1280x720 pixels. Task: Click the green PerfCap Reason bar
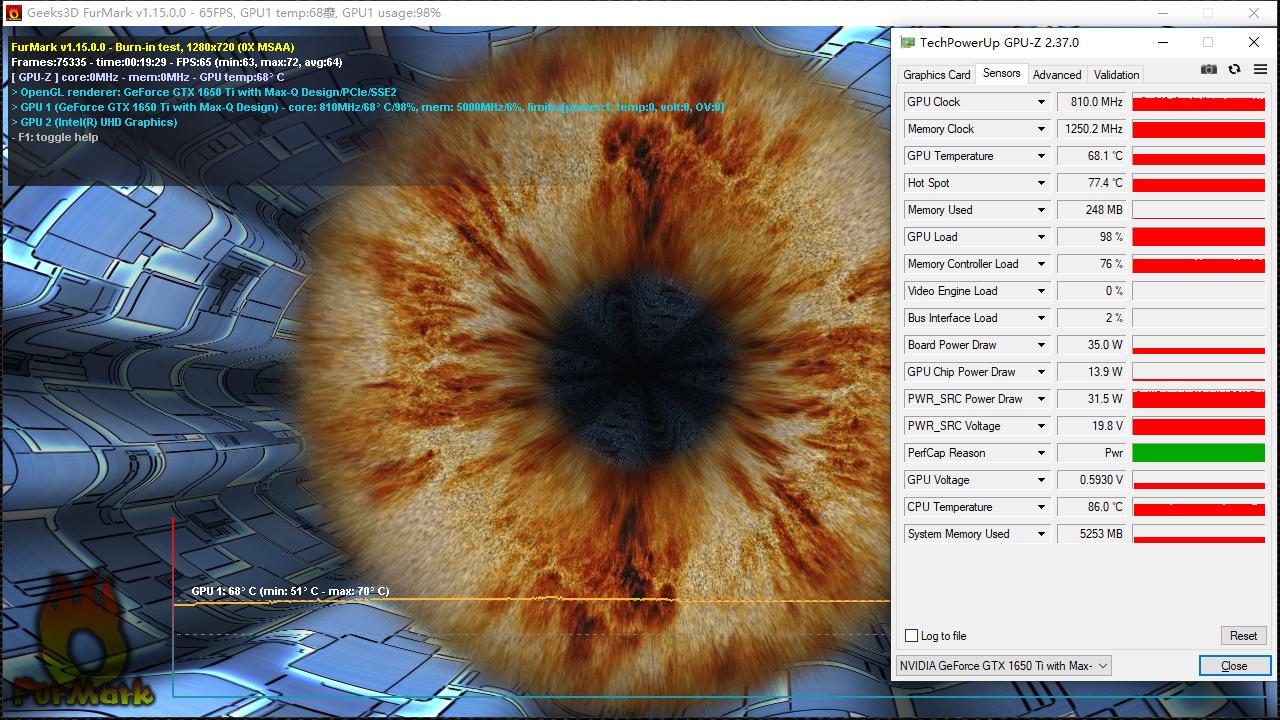1198,453
